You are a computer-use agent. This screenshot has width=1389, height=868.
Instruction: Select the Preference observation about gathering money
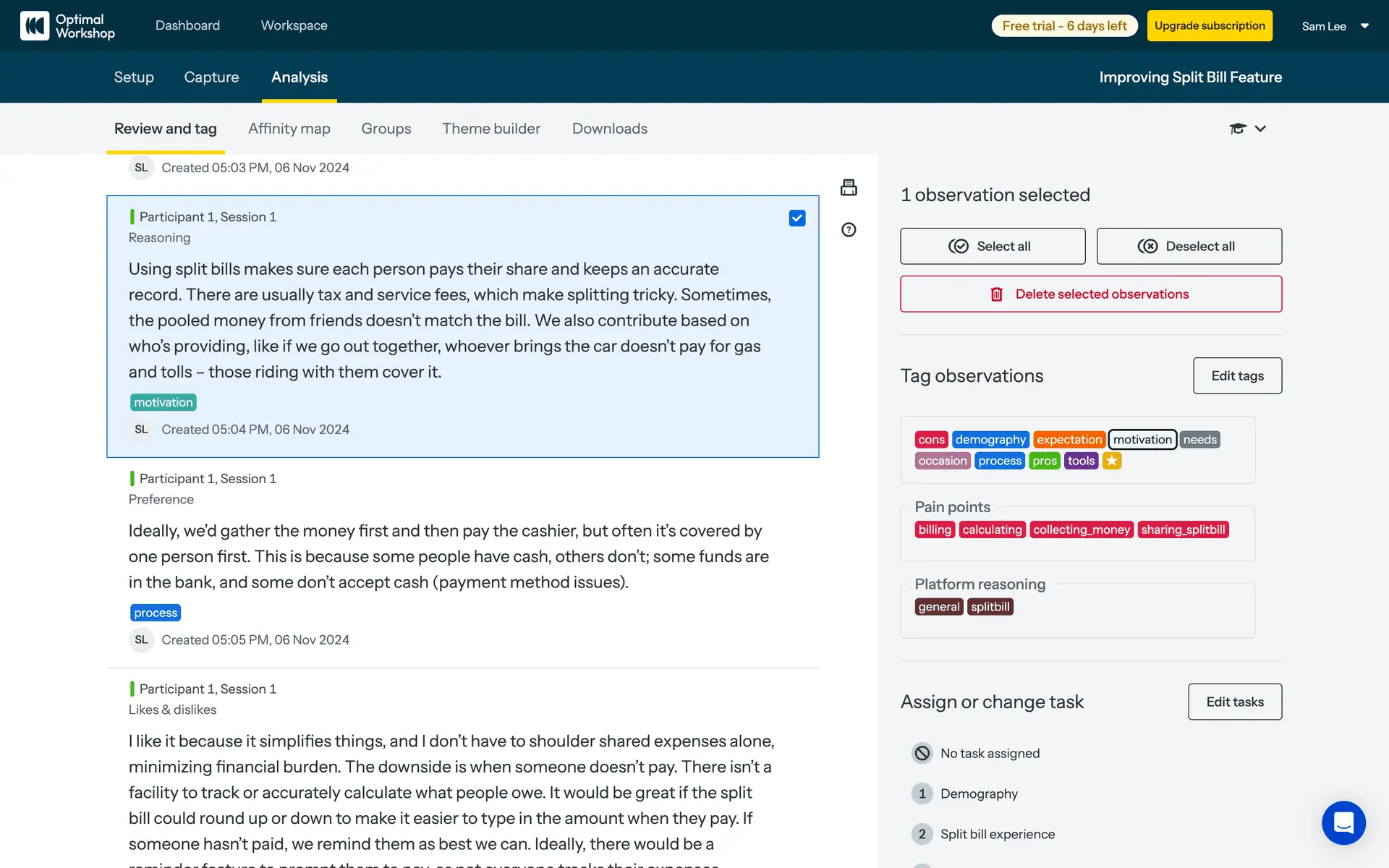point(449,556)
